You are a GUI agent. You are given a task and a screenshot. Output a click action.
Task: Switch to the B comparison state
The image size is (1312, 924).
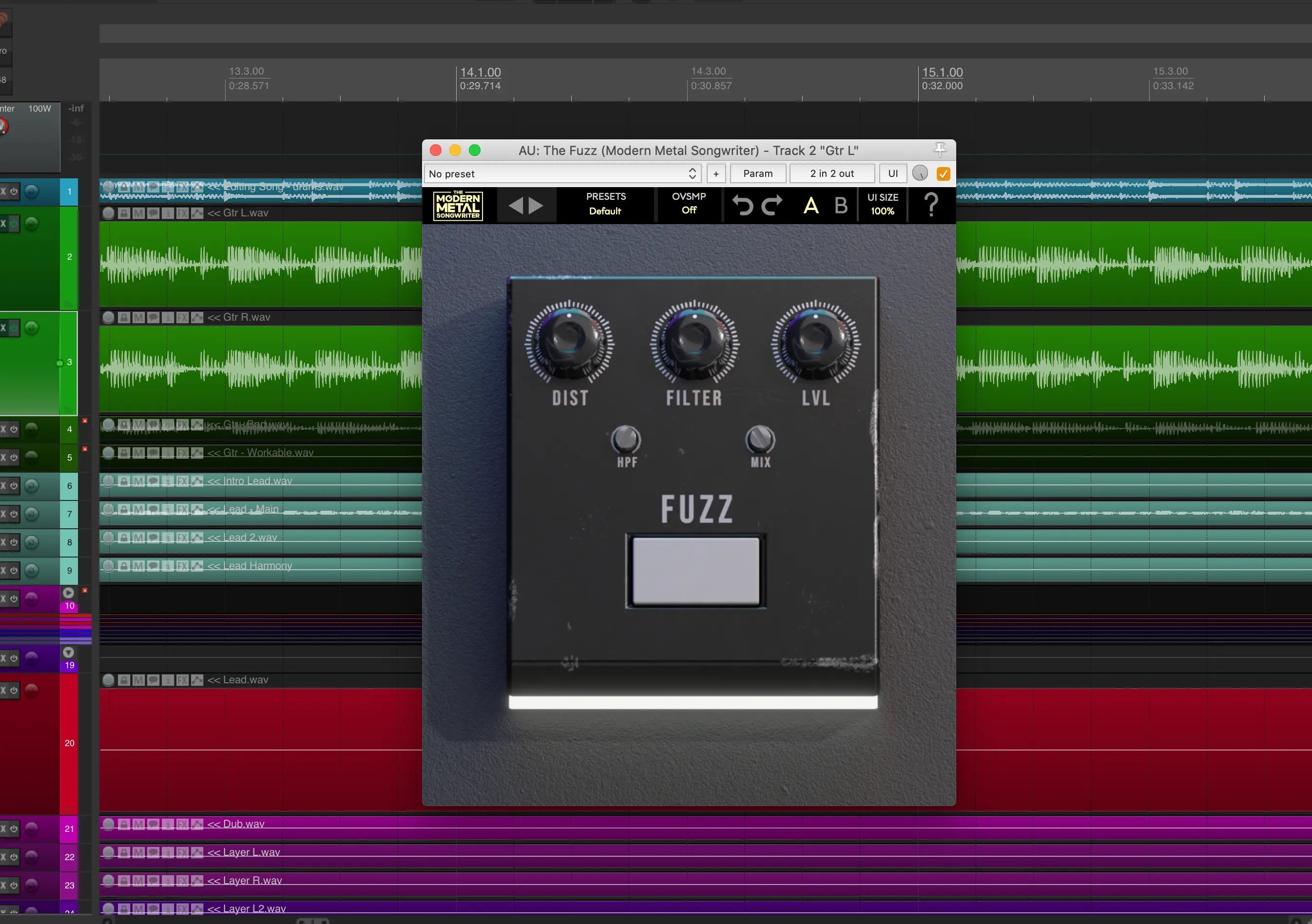point(841,205)
